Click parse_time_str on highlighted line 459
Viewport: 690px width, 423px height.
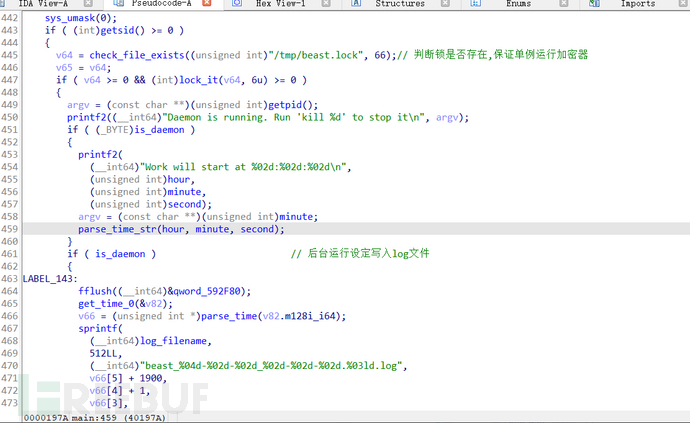click(x=117, y=229)
